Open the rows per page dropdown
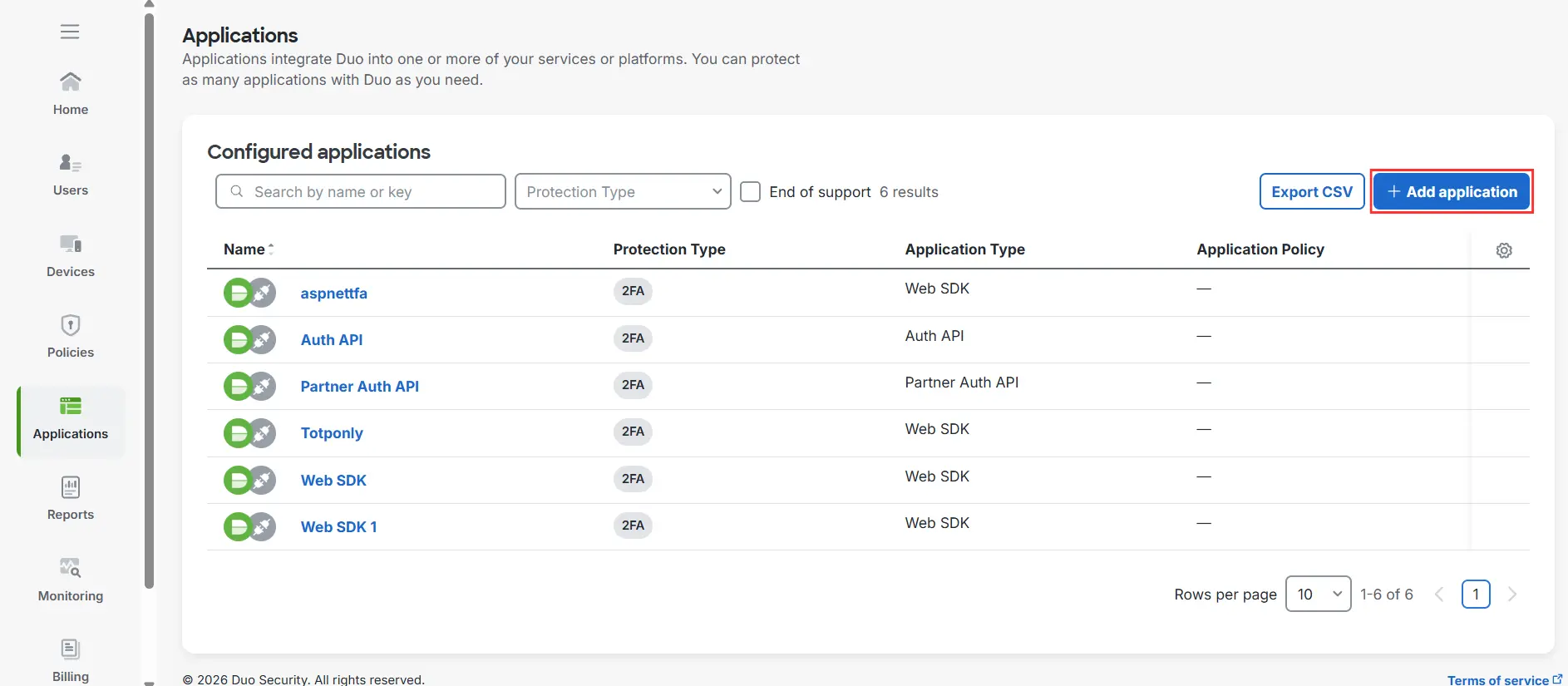This screenshot has width=1568, height=686. 1319,594
